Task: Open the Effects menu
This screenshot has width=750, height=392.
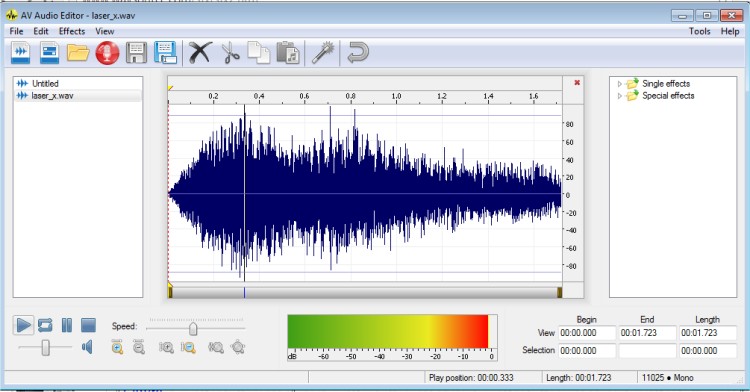Action: click(x=72, y=31)
